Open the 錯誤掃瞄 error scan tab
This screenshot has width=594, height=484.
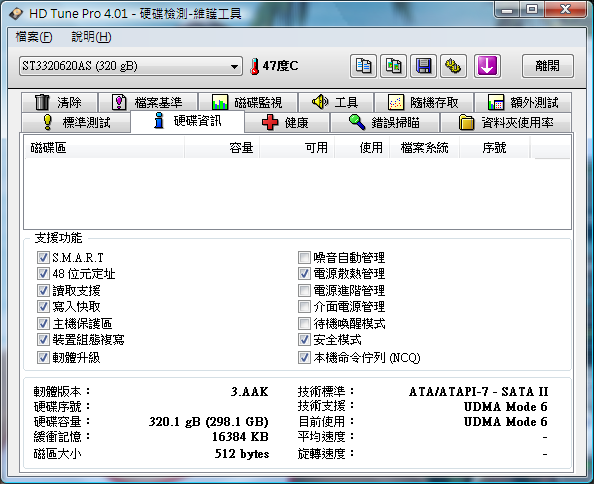(x=385, y=122)
